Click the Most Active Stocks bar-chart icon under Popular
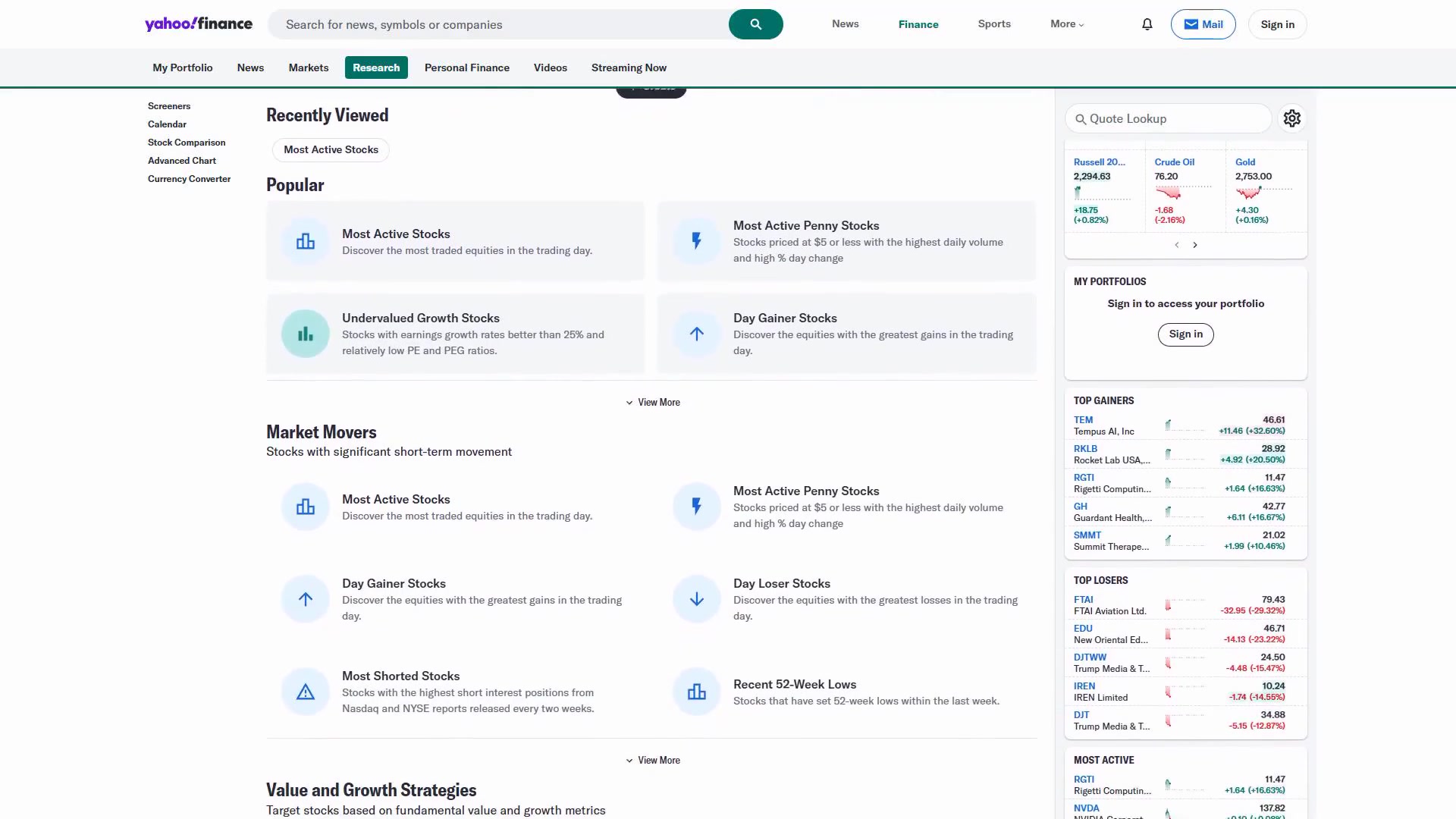Image resolution: width=1456 pixels, height=819 pixels. coord(306,241)
